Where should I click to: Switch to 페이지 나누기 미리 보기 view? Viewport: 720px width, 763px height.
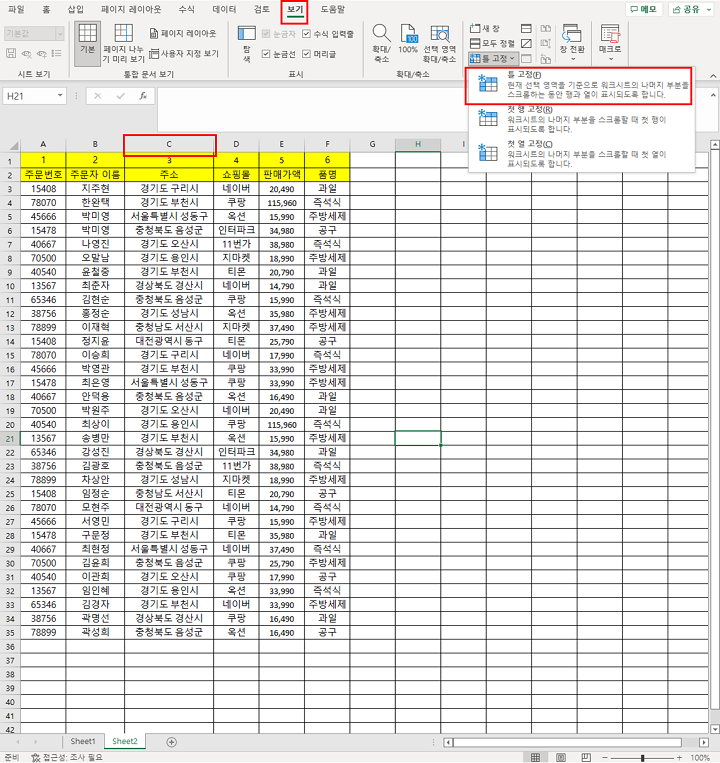point(123,43)
